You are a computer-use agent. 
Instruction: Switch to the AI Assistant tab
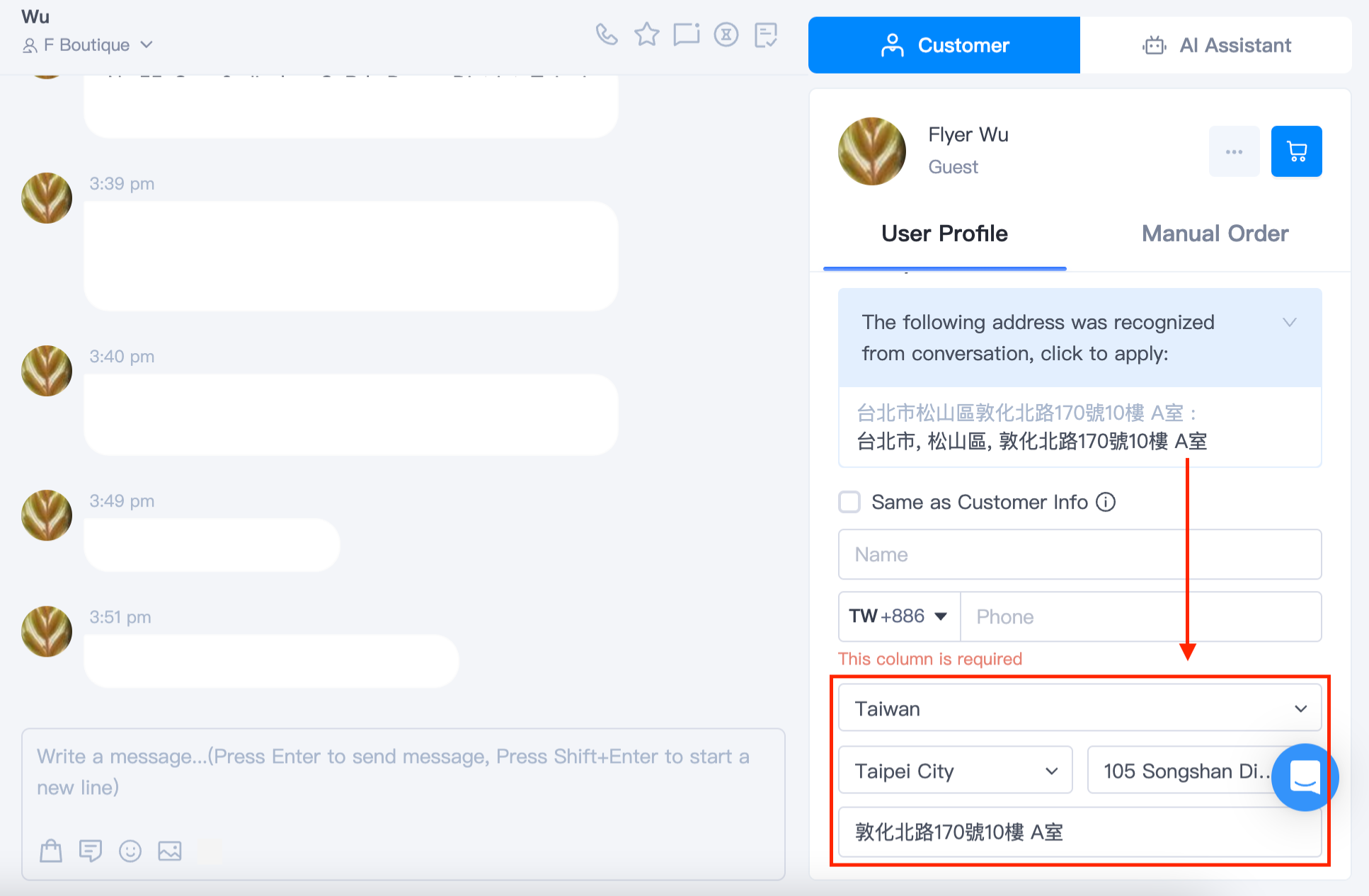[1215, 45]
